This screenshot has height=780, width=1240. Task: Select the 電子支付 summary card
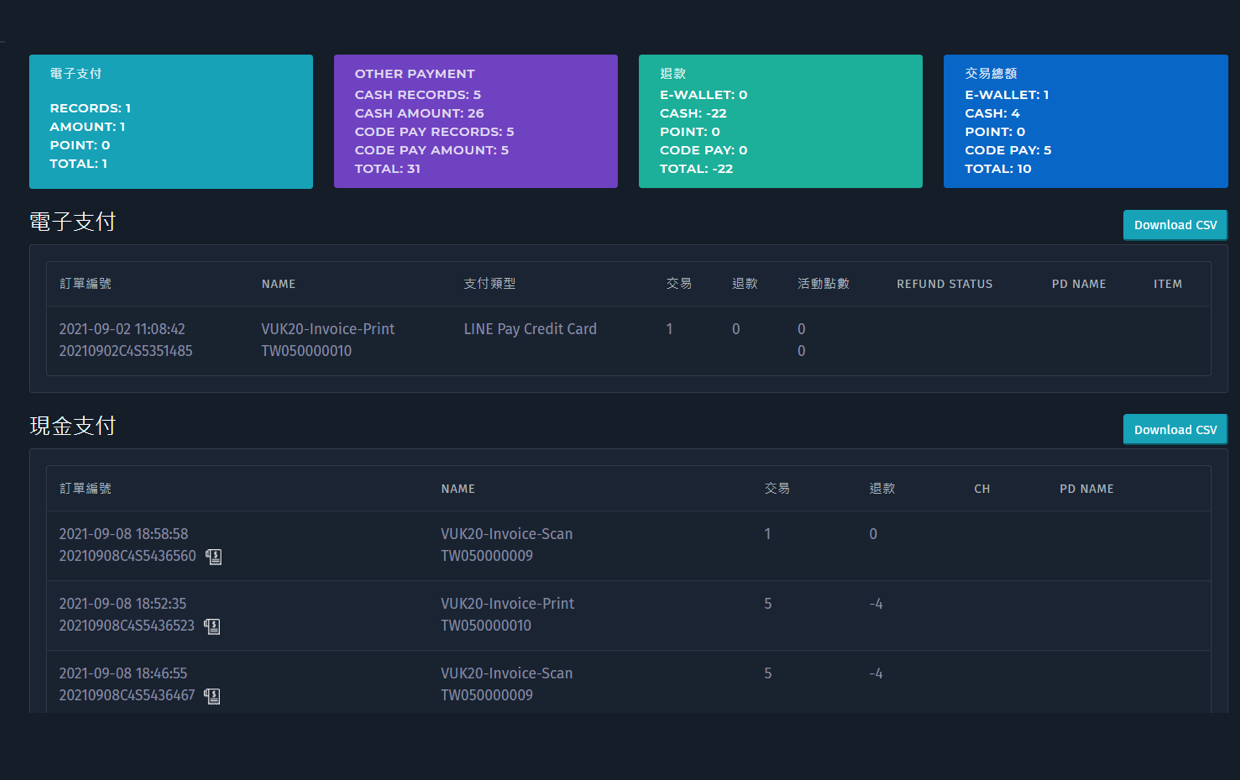click(x=171, y=121)
